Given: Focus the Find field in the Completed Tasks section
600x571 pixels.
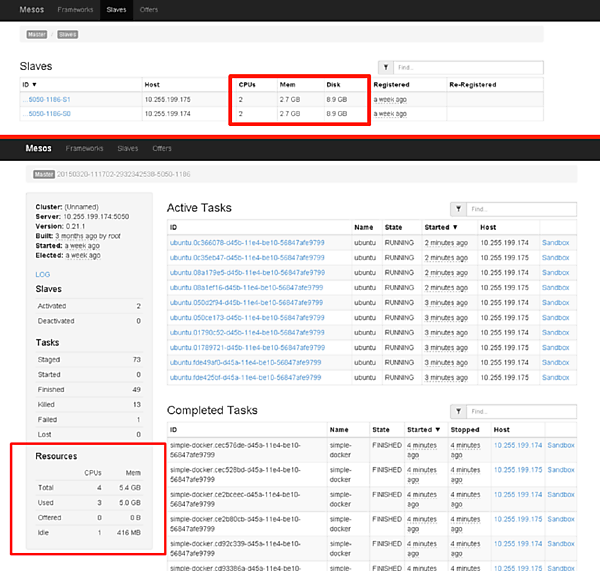Looking at the screenshot, I should tap(522, 411).
